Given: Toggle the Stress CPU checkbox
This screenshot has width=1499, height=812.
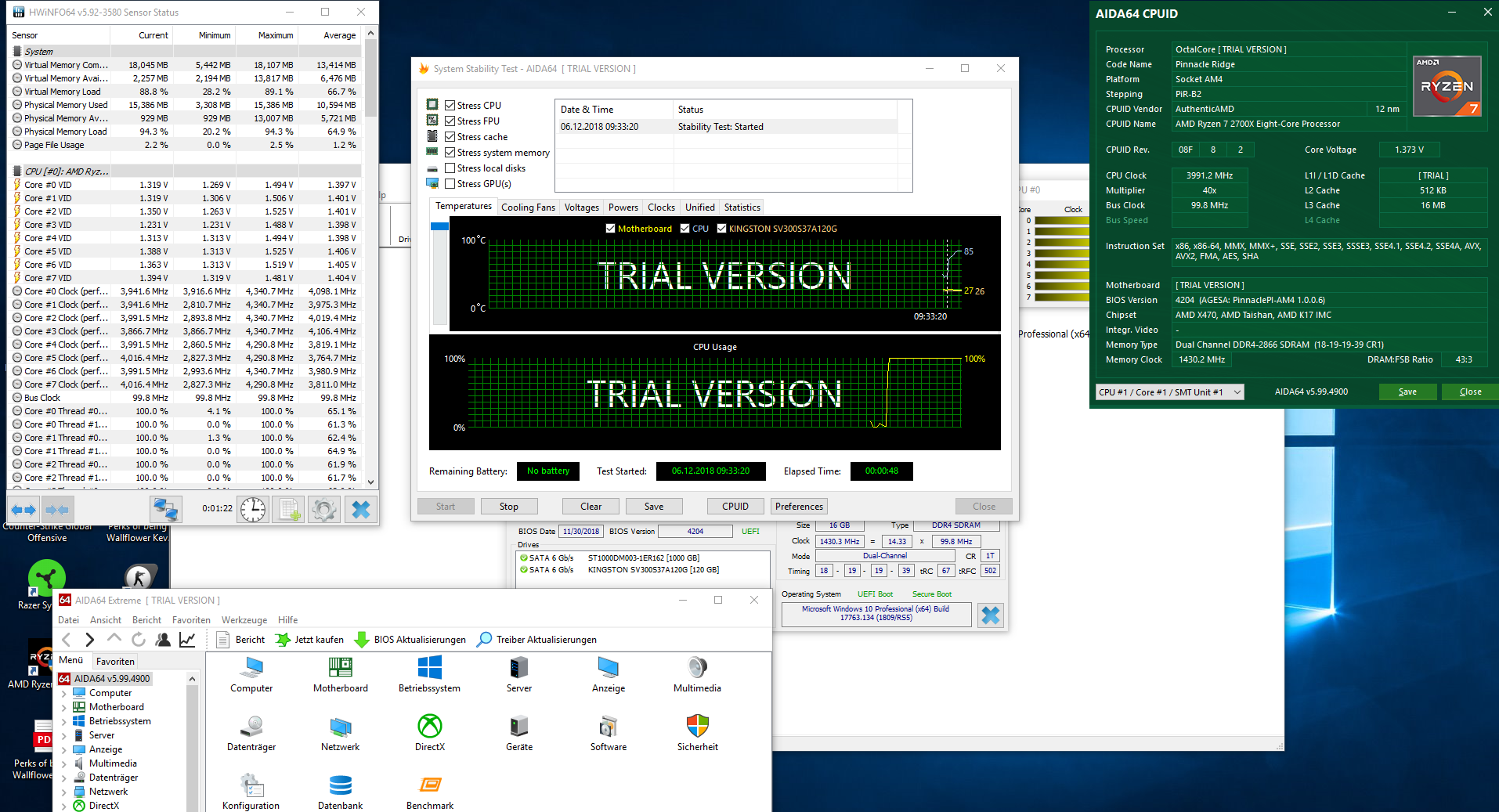Looking at the screenshot, I should (x=450, y=106).
